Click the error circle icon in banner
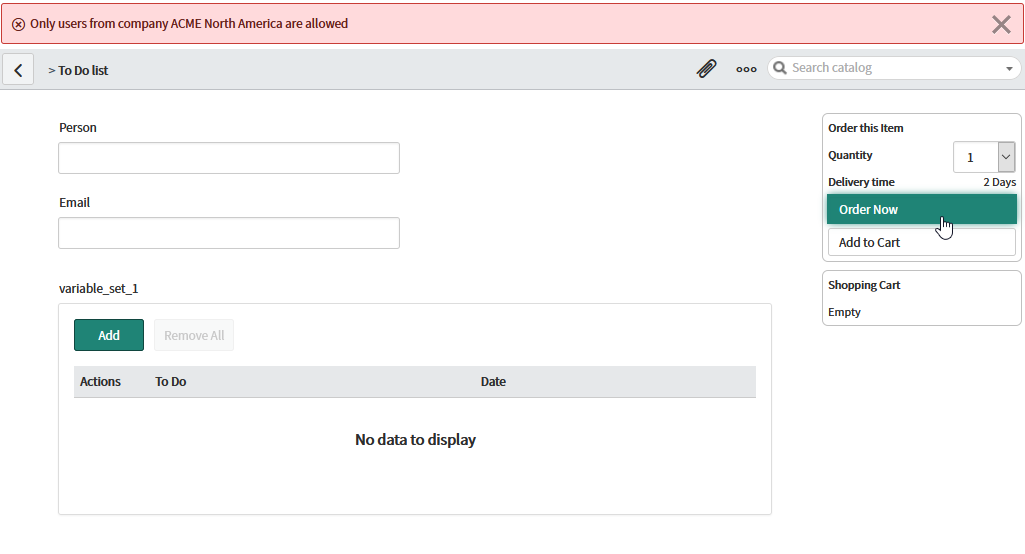The image size is (1025, 554). tap(18, 24)
